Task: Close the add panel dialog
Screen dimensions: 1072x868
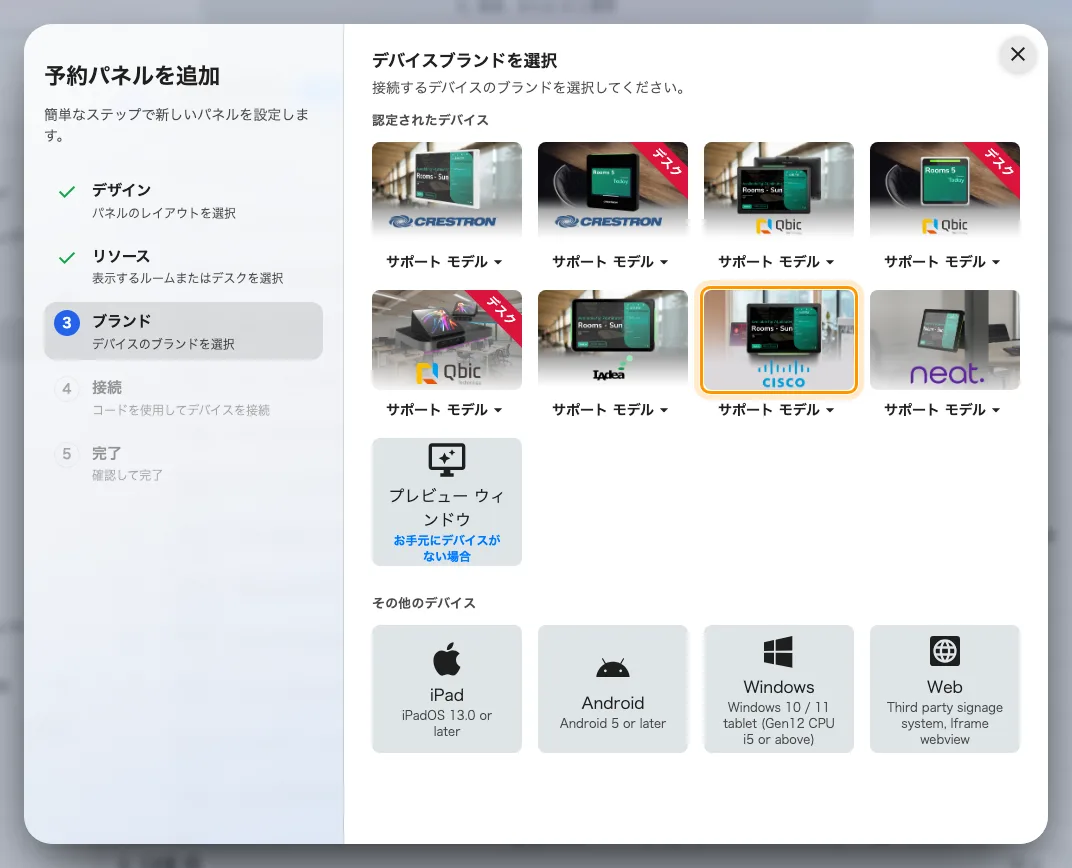Action: click(x=1017, y=54)
